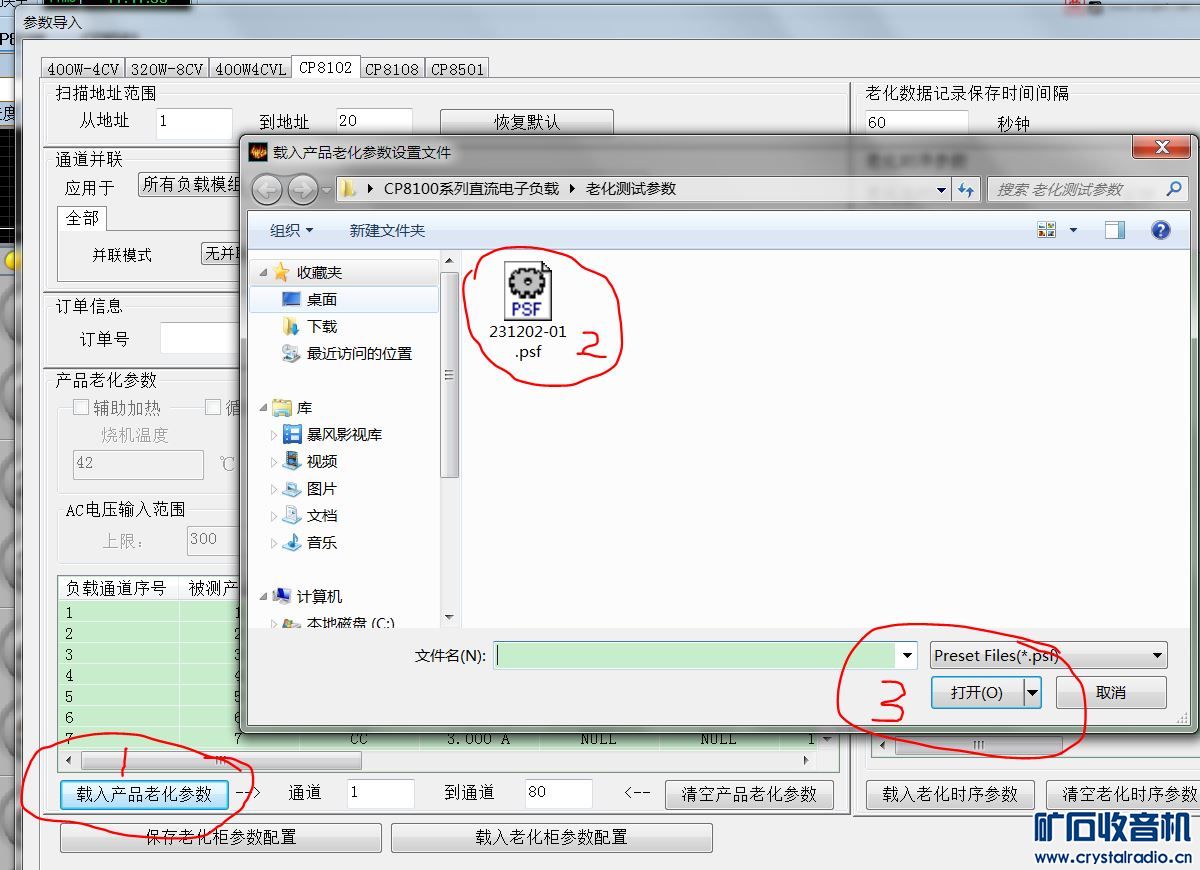Click the 库 heading in sidebar
The width and height of the screenshot is (1200, 870).
click(304, 407)
